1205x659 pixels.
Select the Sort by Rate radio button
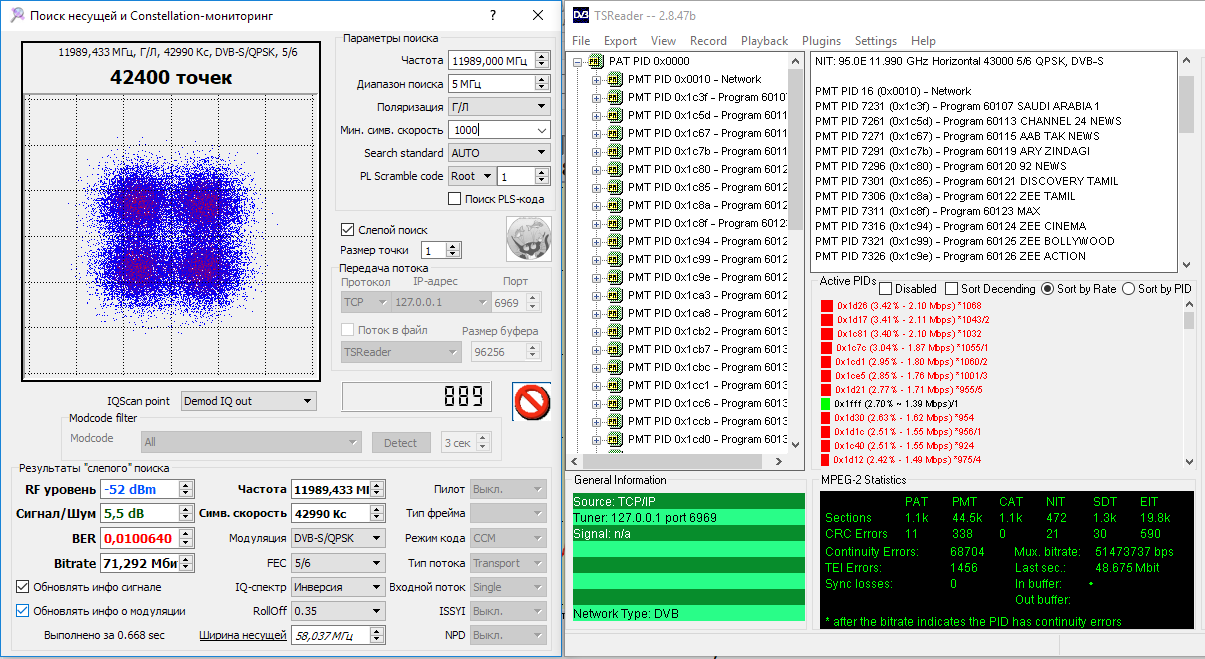1048,289
